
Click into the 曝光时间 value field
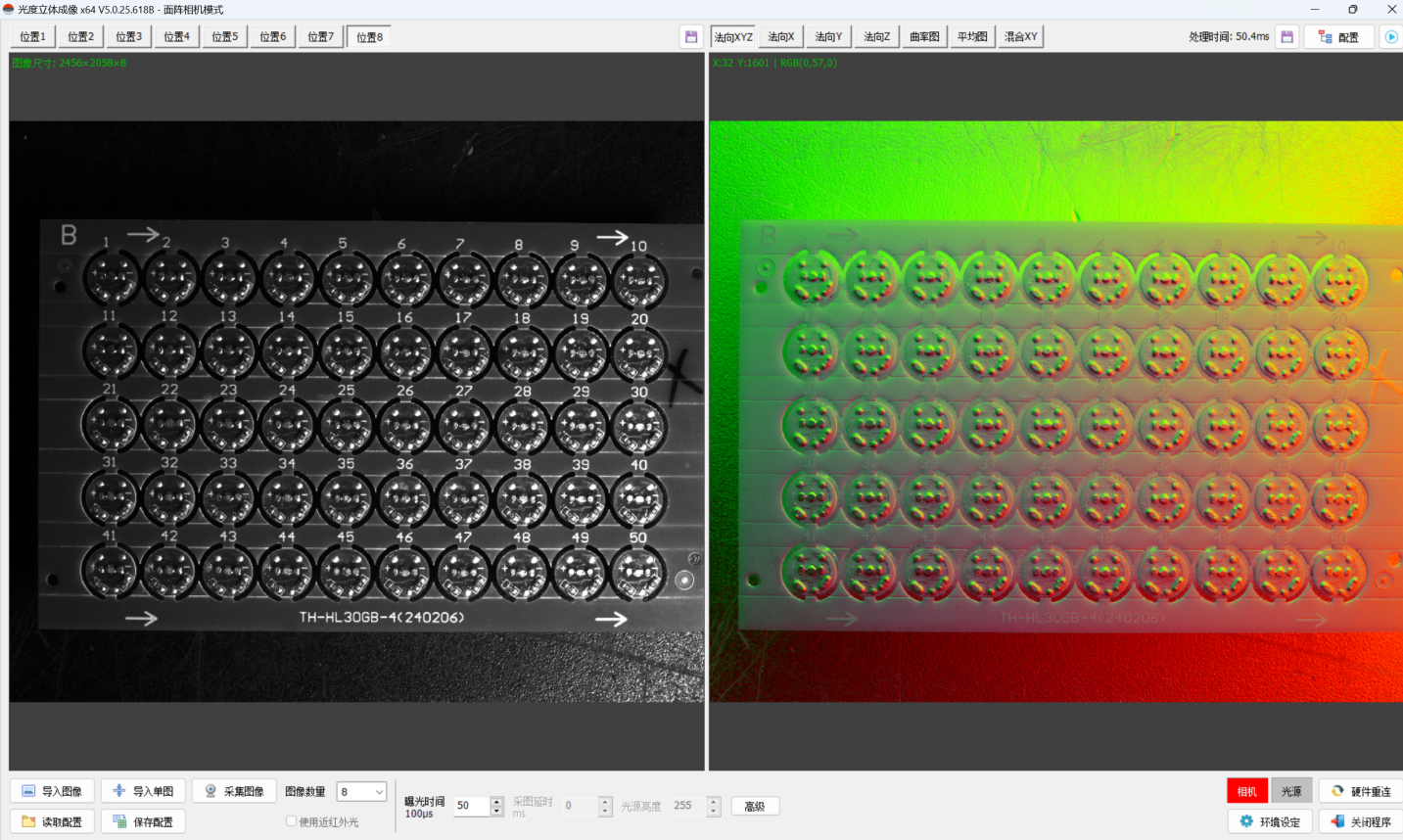coord(471,807)
